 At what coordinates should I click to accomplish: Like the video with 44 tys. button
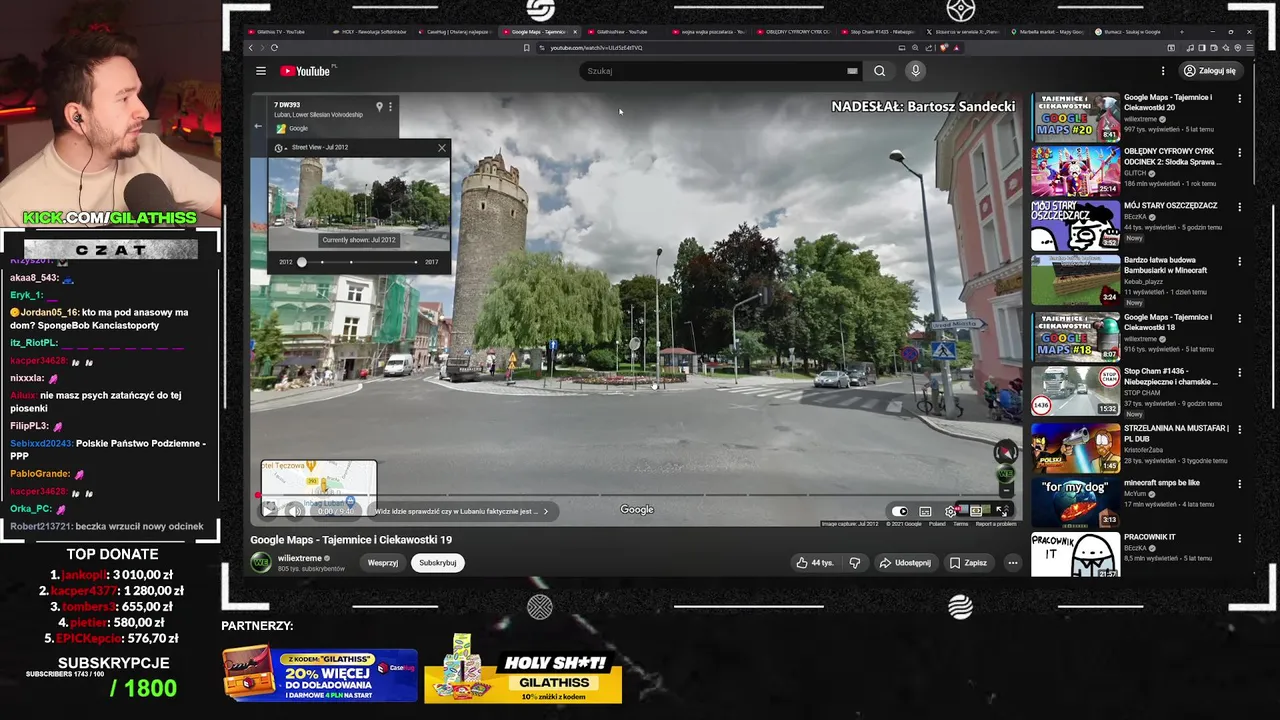[x=814, y=563]
